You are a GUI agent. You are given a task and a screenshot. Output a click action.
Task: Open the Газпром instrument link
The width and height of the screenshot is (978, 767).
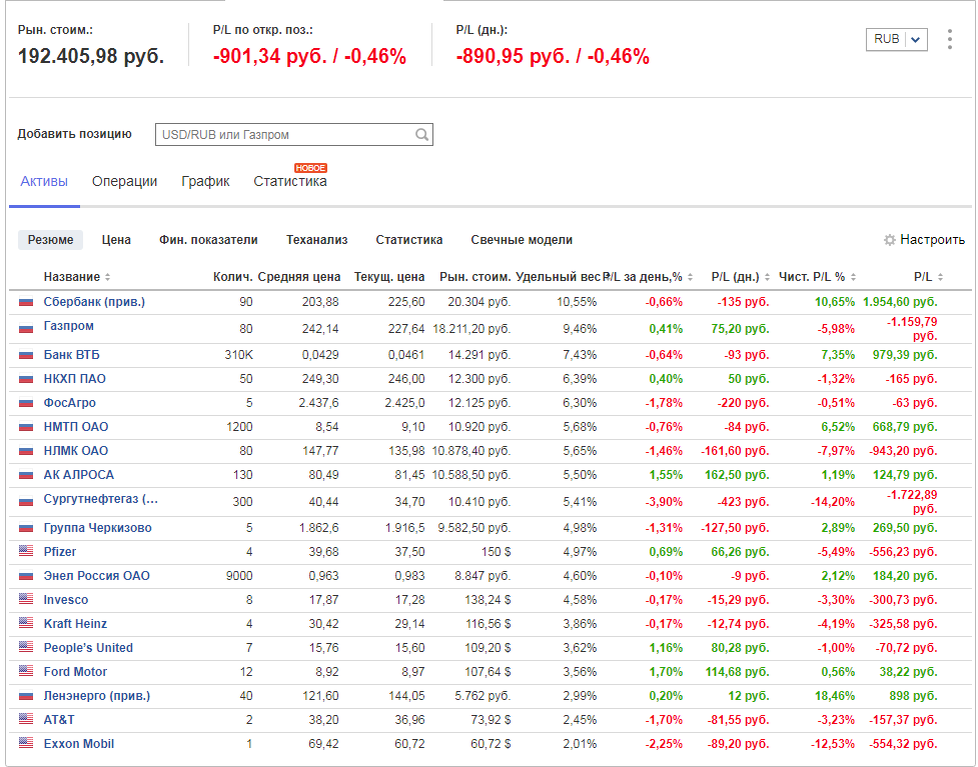(69, 326)
